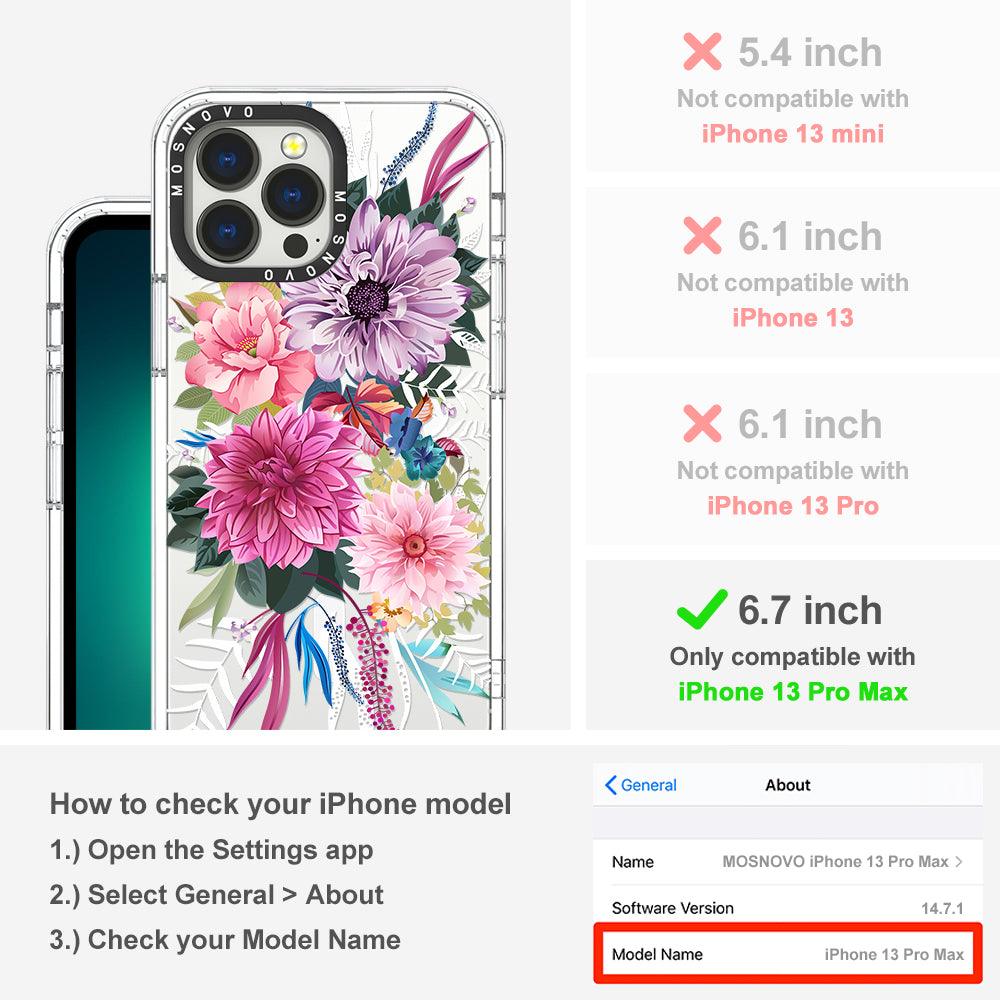Open the Name row chevron

click(959, 862)
